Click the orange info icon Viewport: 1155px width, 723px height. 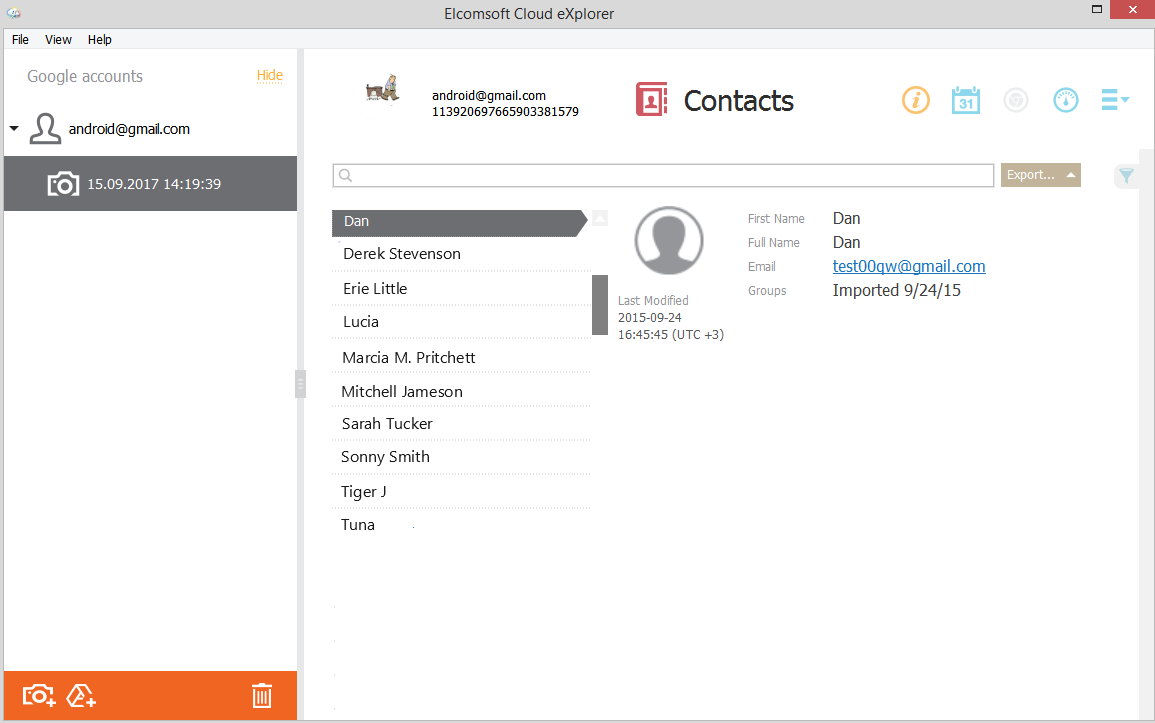pos(916,100)
